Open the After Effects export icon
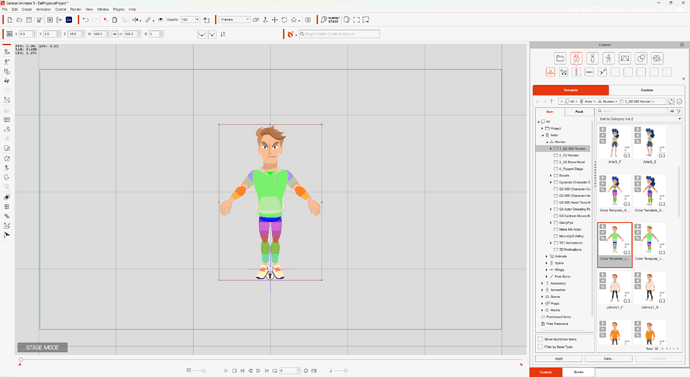This screenshot has height=377, width=690. [x=69, y=20]
